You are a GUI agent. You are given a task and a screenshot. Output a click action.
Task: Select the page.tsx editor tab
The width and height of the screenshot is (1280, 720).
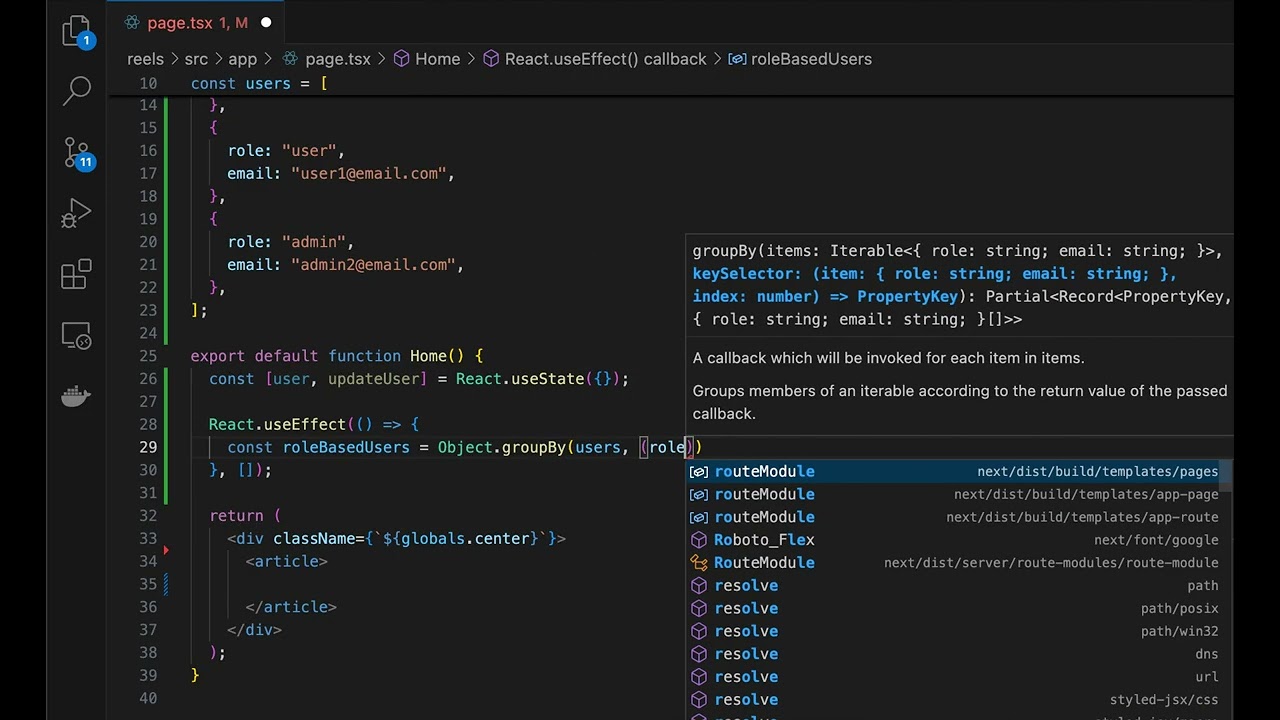point(198,22)
